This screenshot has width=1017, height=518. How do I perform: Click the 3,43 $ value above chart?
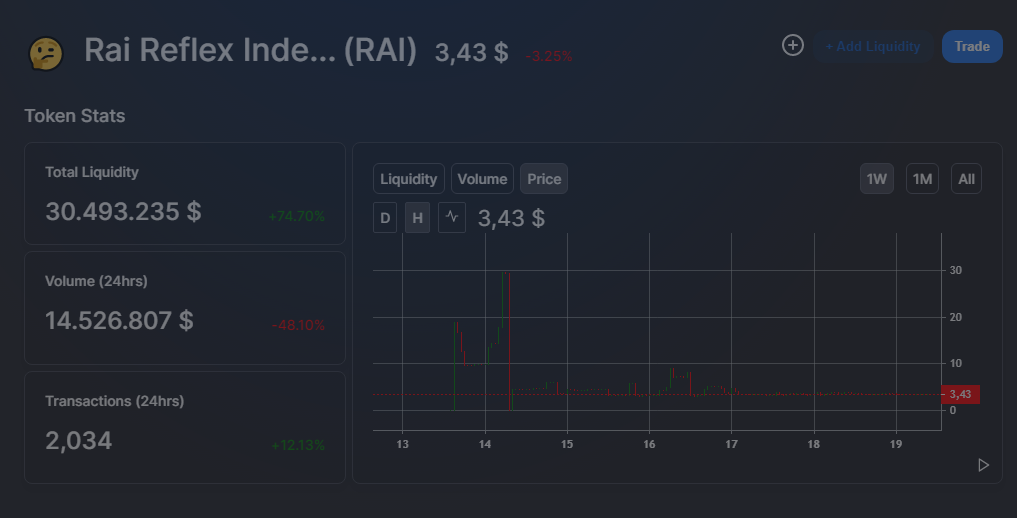511,218
